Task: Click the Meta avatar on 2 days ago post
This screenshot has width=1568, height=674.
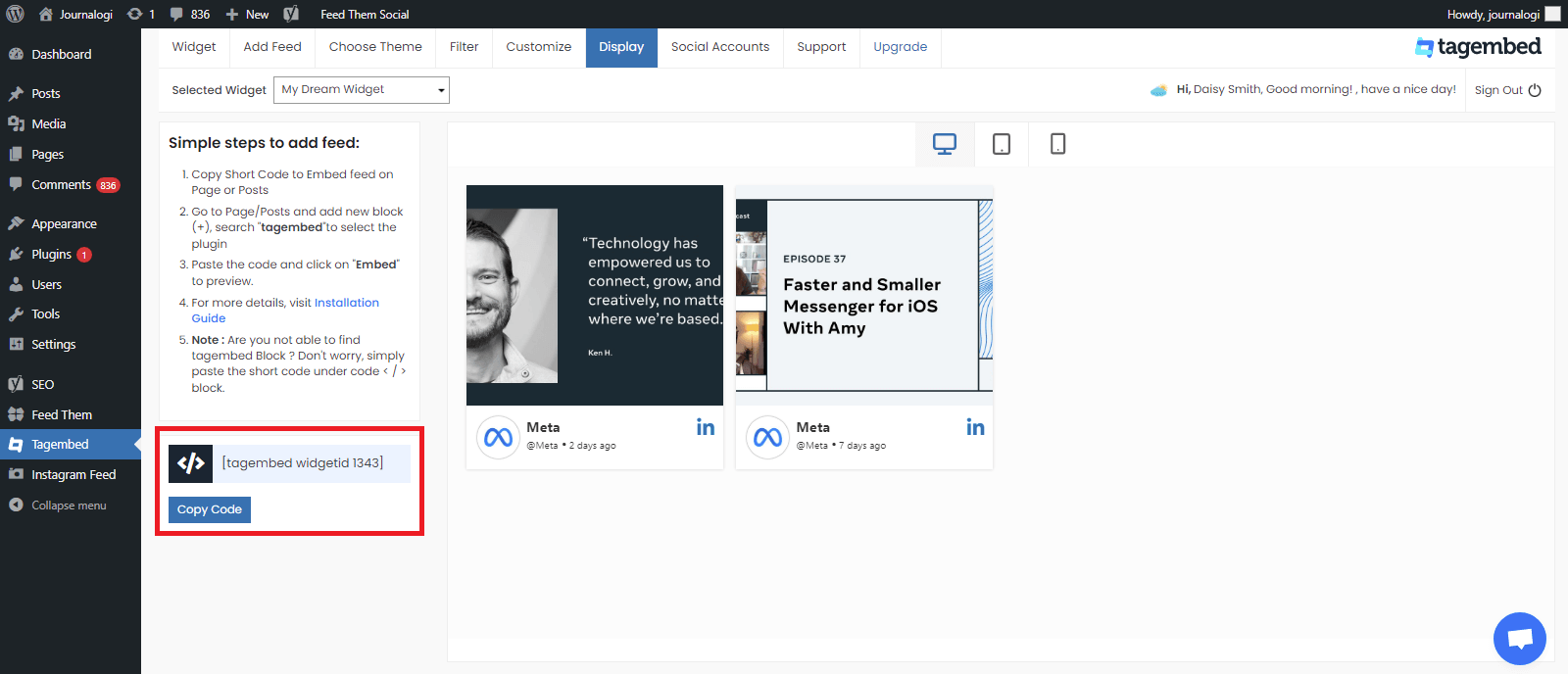Action: 498,437
